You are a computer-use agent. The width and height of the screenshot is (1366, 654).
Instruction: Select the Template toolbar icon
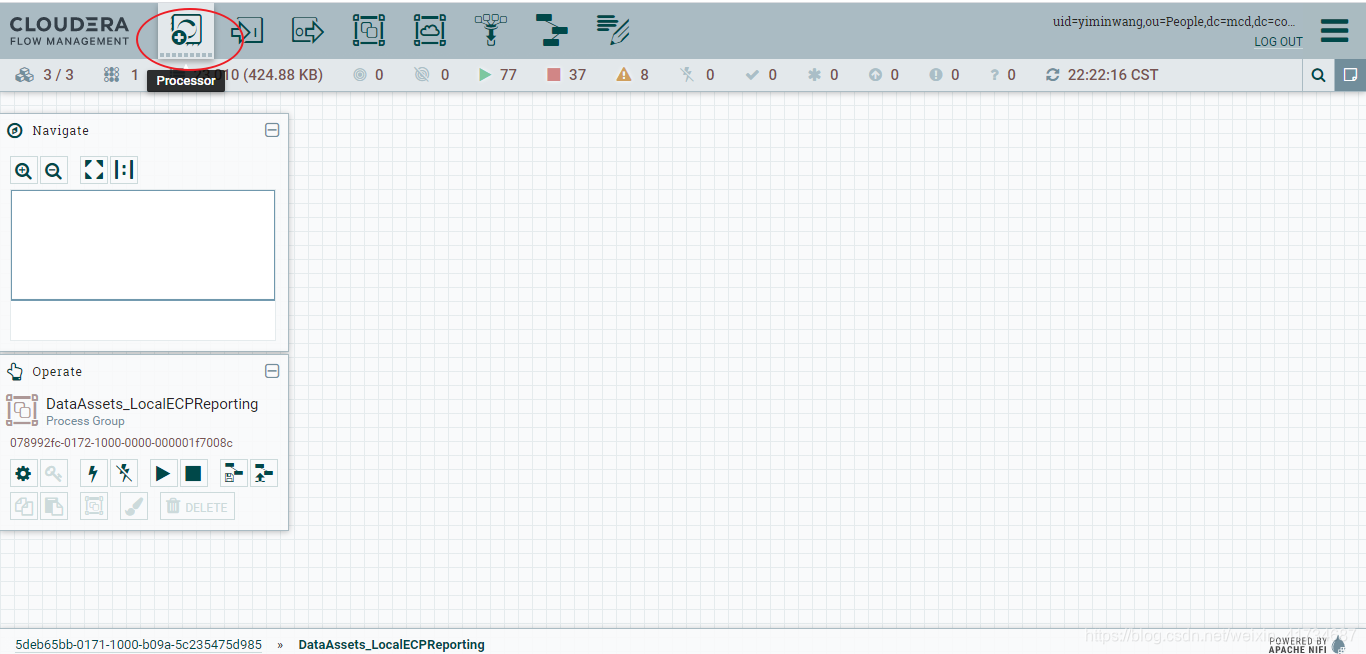click(551, 31)
